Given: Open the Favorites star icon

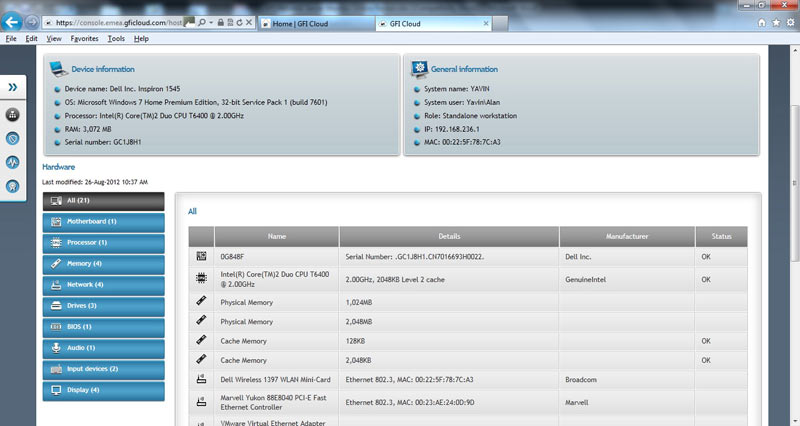Looking at the screenshot, I should [x=776, y=22].
